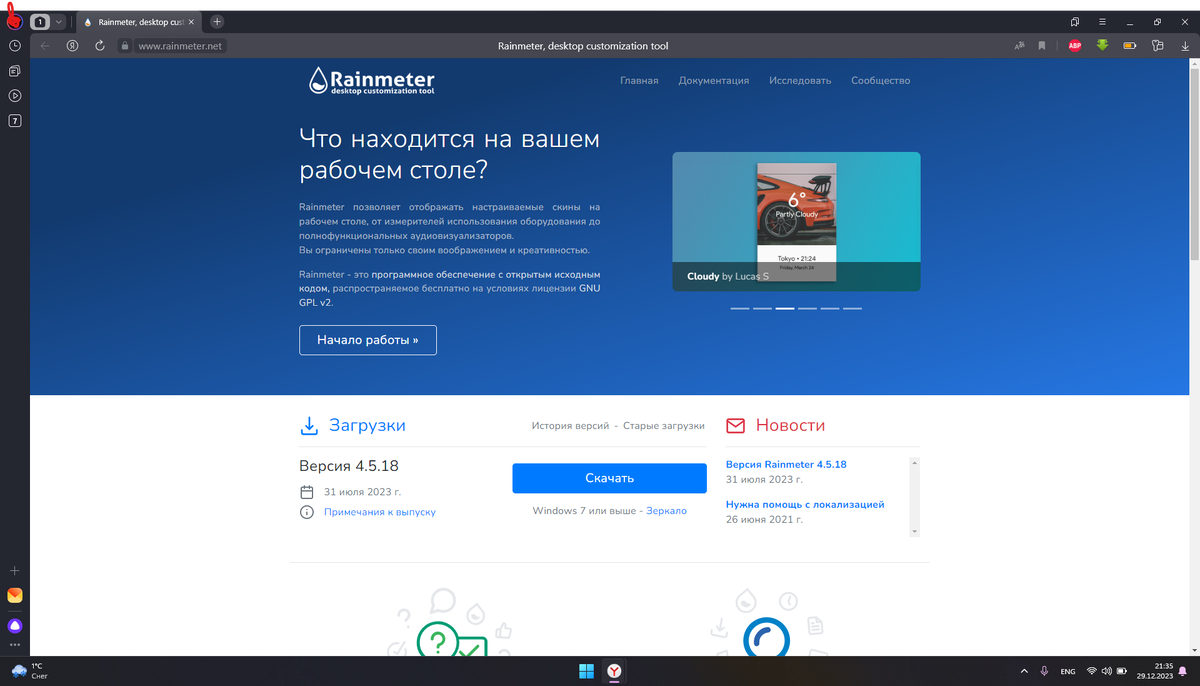The height and width of the screenshot is (686, 1200).
Task: Switch the ENG input language indicator
Action: (1068, 670)
